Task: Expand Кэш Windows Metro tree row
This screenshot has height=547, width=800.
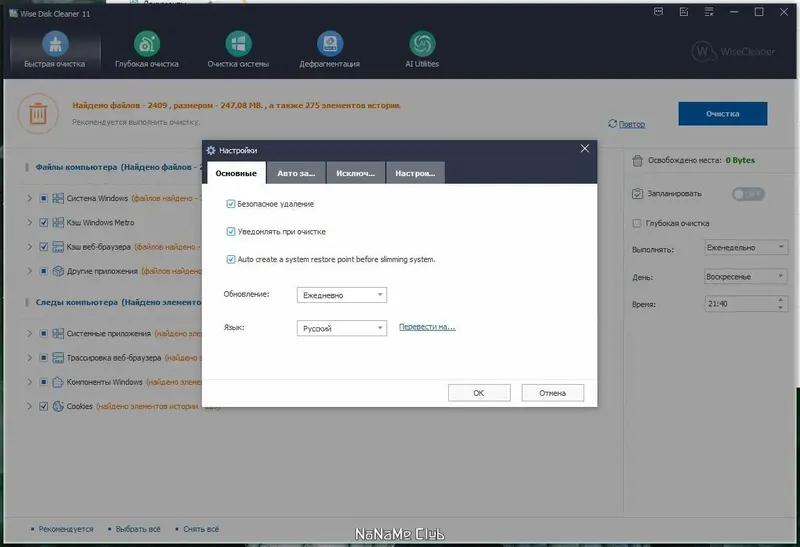Action: click(30, 222)
